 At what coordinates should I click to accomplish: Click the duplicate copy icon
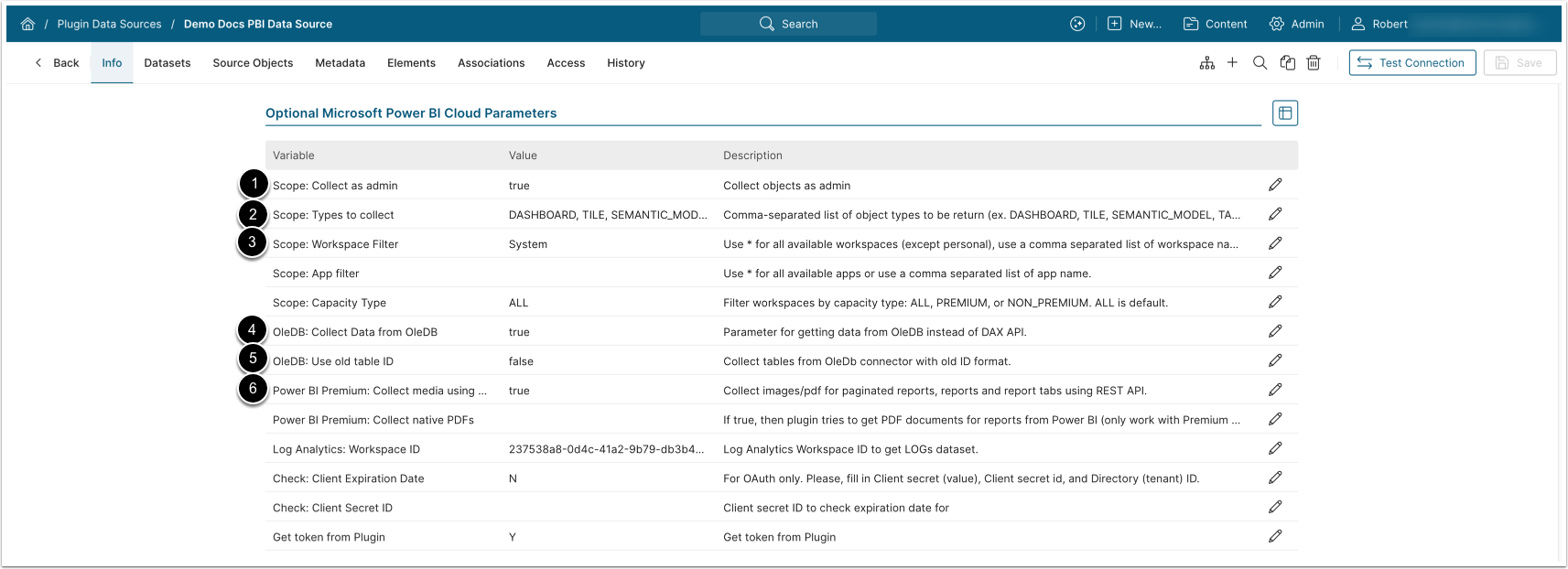coord(1287,63)
